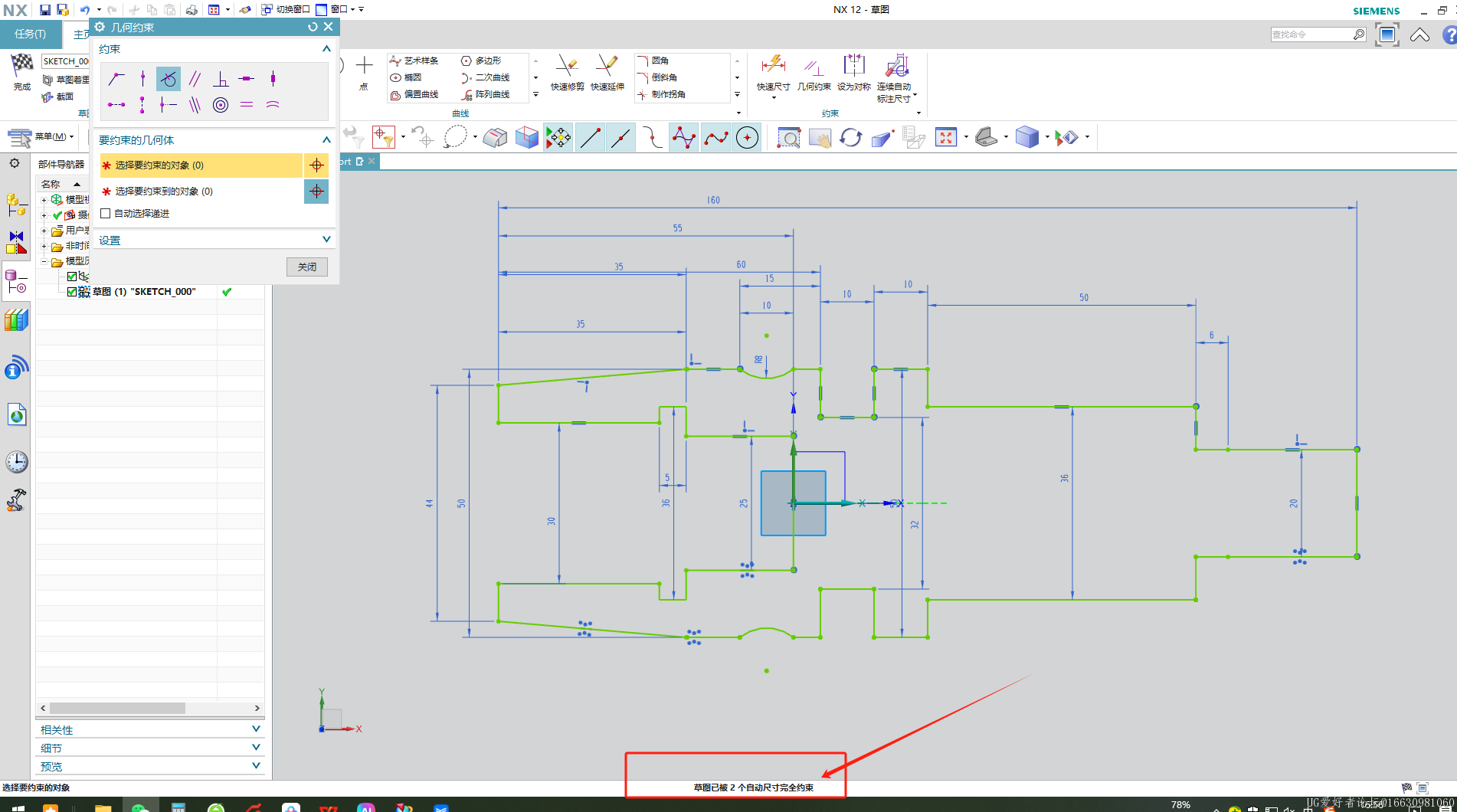
Task: Switch to the 任务(T) tab
Action: click(31, 34)
